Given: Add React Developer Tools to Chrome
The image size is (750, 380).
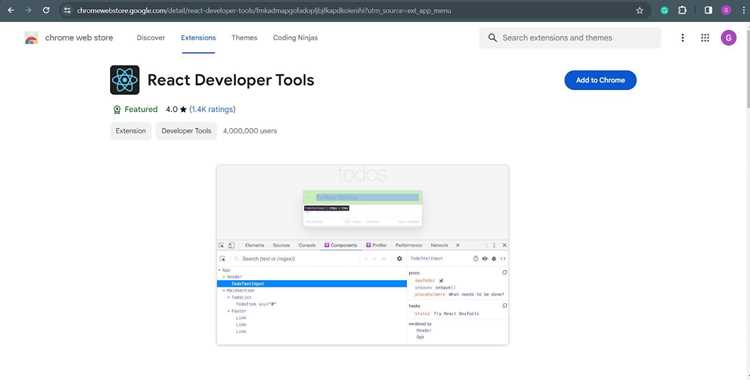Looking at the screenshot, I should 600,80.
